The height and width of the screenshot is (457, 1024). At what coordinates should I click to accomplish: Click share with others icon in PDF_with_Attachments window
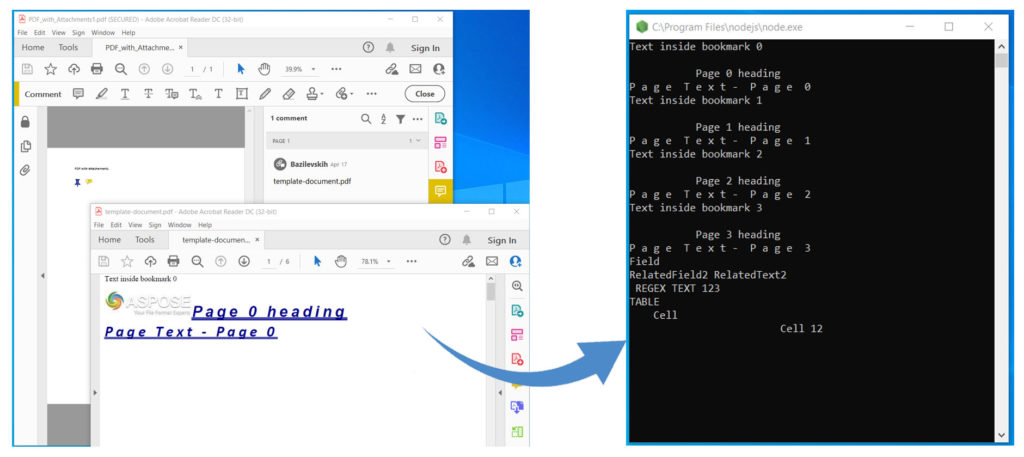pos(439,69)
